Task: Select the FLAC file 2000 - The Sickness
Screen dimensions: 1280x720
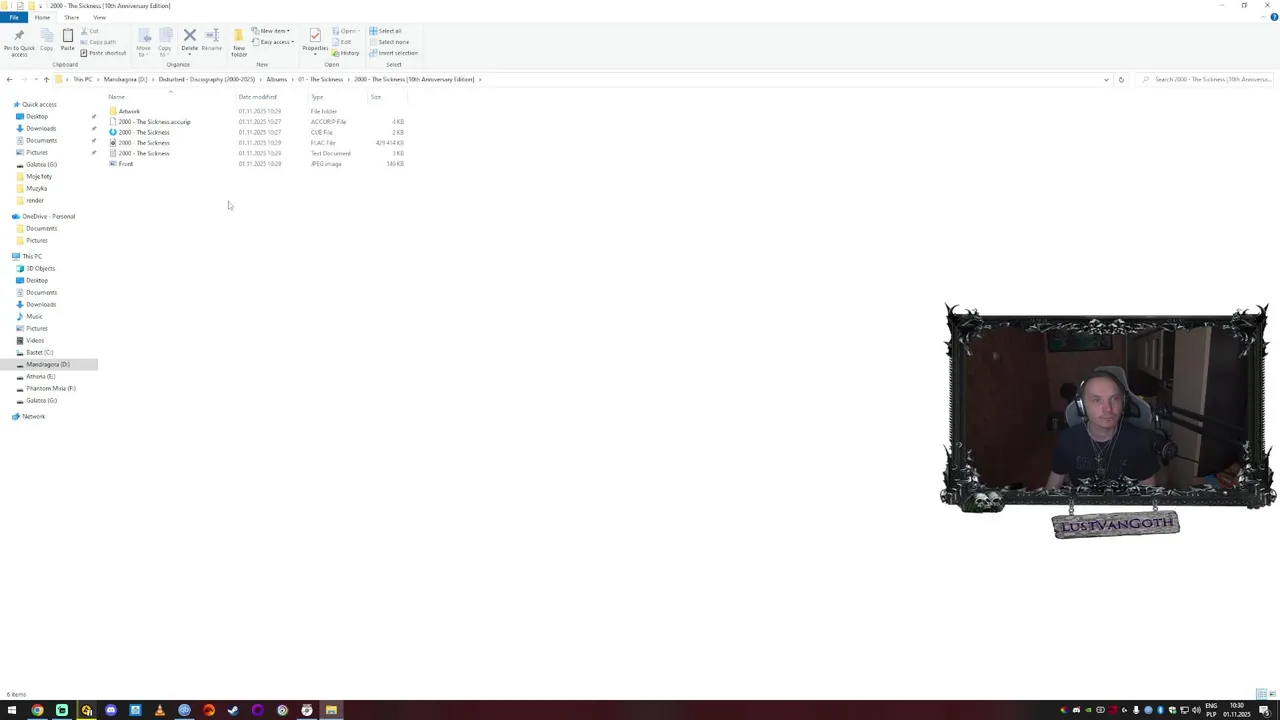Action: click(144, 143)
